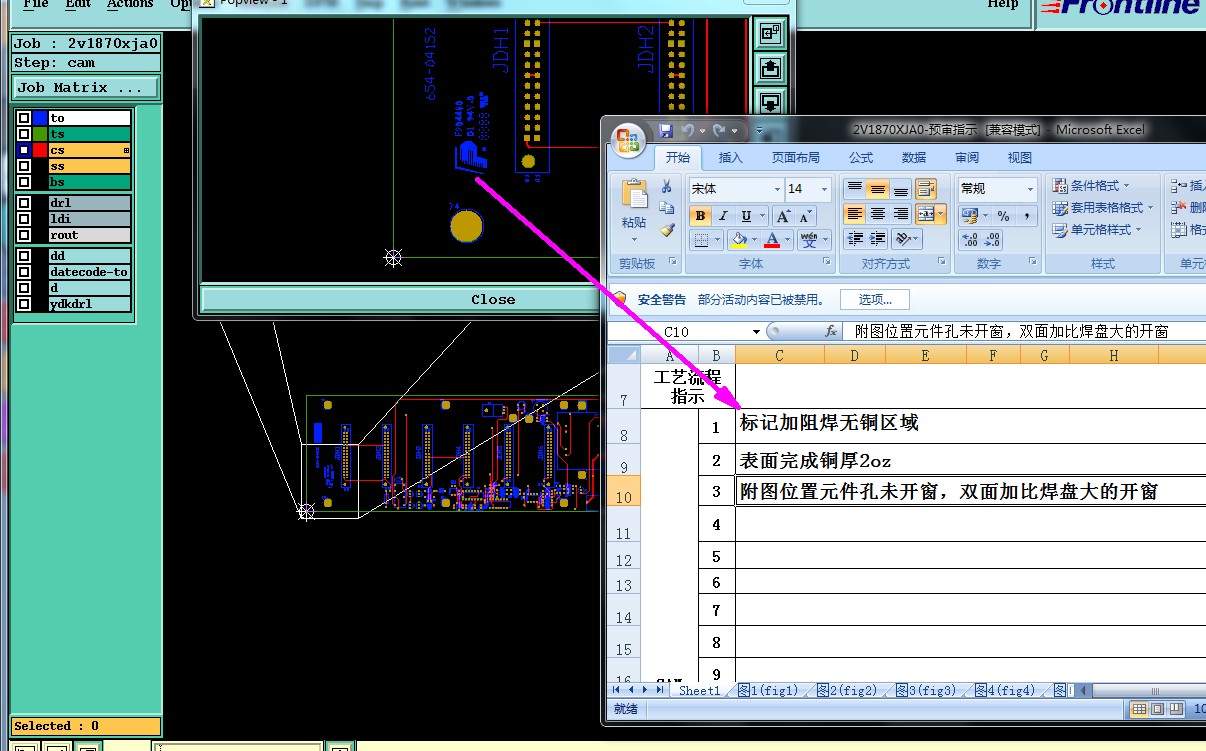Screen dimensions: 1206x751
Task: Click the Decrease Decimal icon
Action: click(x=991, y=240)
